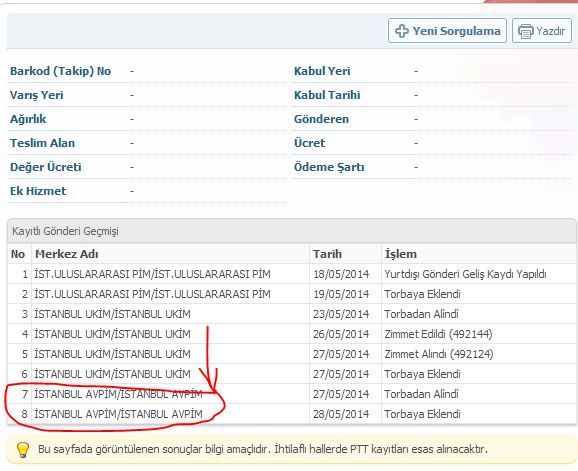The height and width of the screenshot is (471, 578).
Task: Select row 2 dated 19/05/2014
Action: 292,294
